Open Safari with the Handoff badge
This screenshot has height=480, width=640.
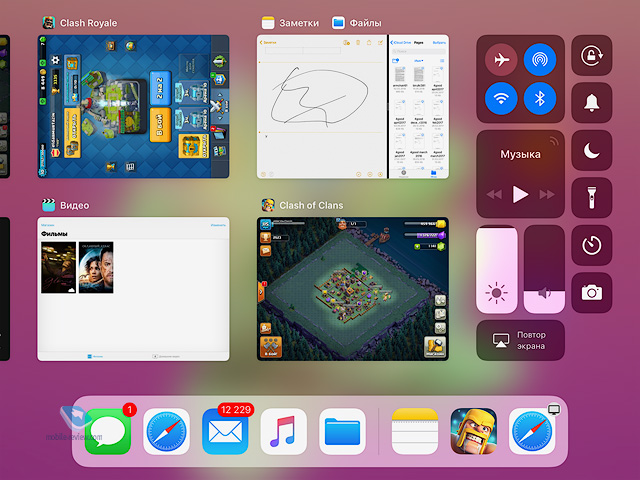532,431
